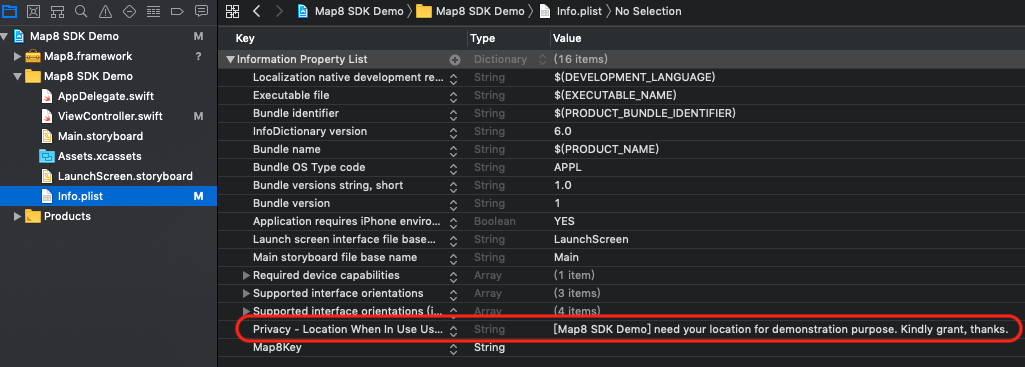Click String type of Map8Key row
Image resolution: width=1025 pixels, height=367 pixels.
489,347
